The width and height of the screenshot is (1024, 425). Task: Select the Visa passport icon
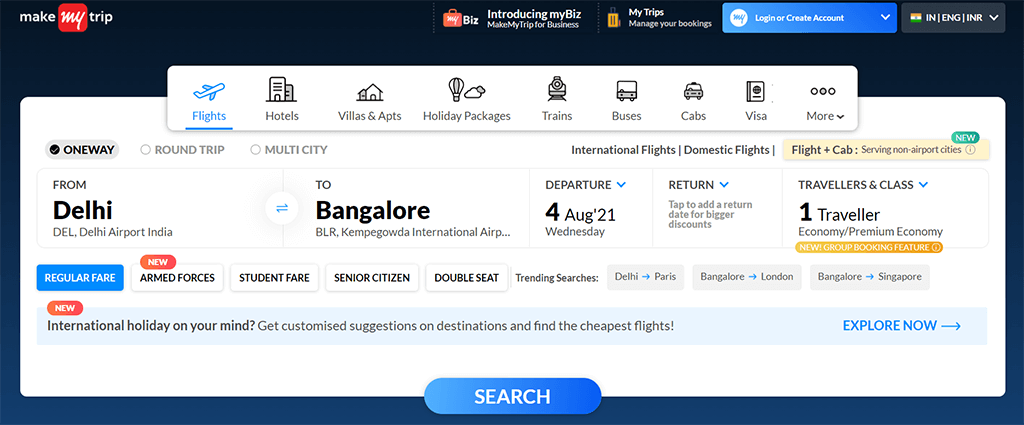pyautogui.click(x=756, y=91)
